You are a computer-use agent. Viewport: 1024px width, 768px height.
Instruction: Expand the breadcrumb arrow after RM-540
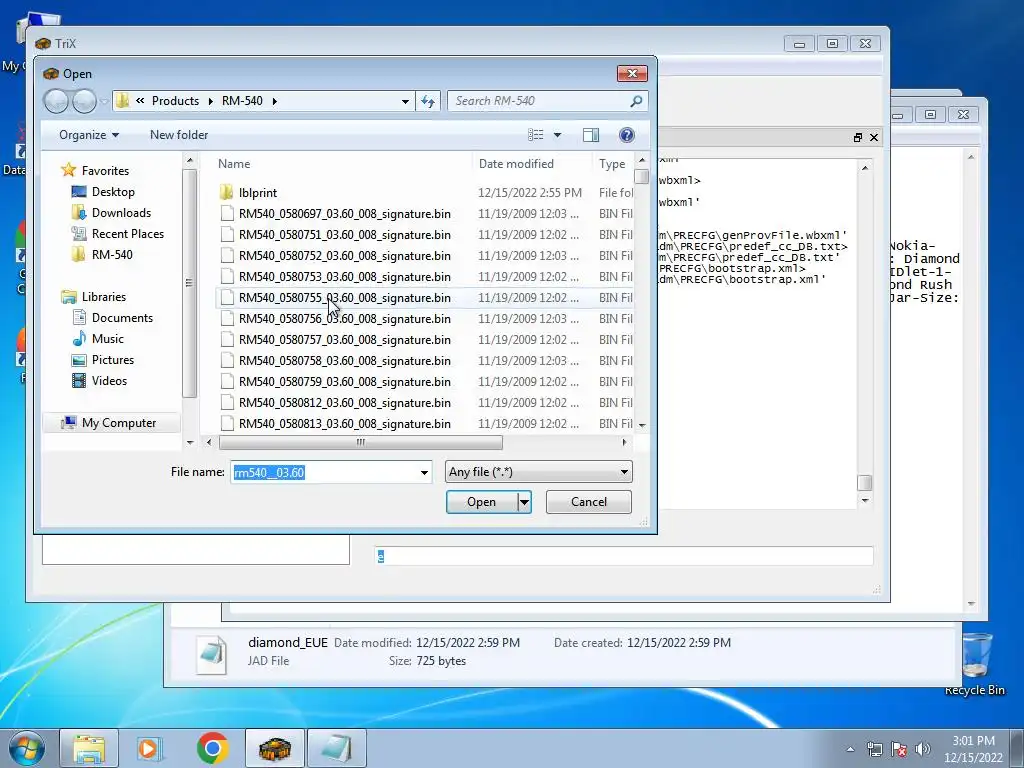pyautogui.click(x=274, y=101)
